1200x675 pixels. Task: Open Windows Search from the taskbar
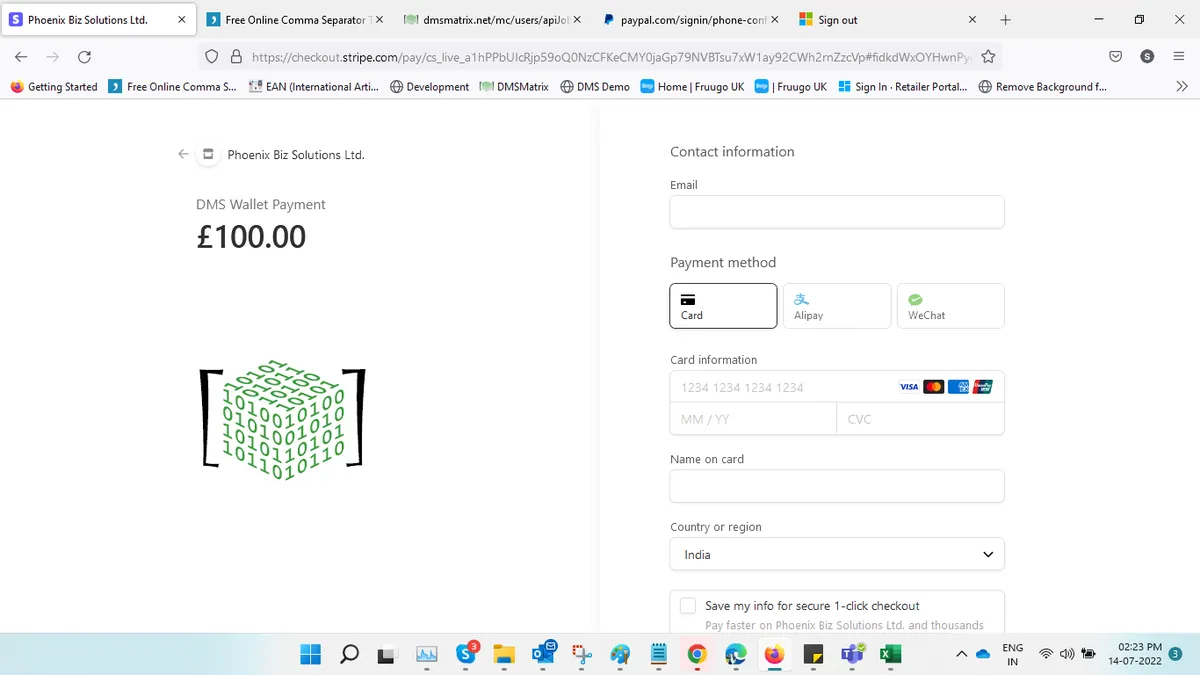(x=349, y=654)
